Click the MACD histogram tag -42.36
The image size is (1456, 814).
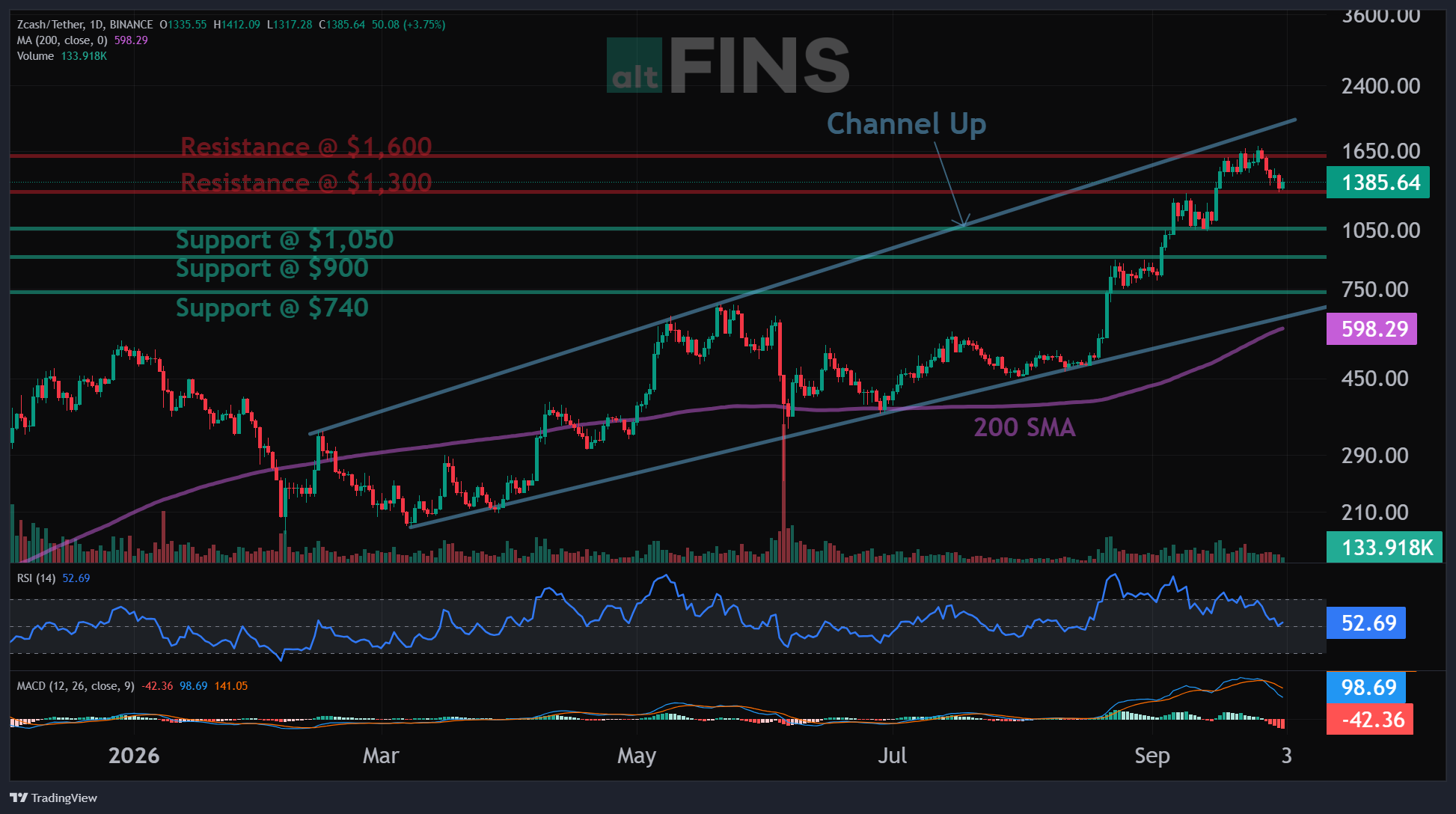click(x=1370, y=720)
